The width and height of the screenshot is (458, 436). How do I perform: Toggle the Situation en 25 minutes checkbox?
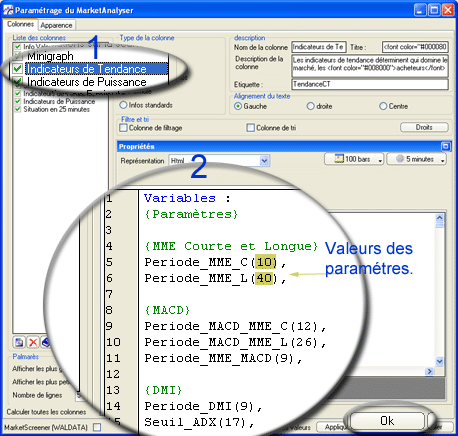18,109
